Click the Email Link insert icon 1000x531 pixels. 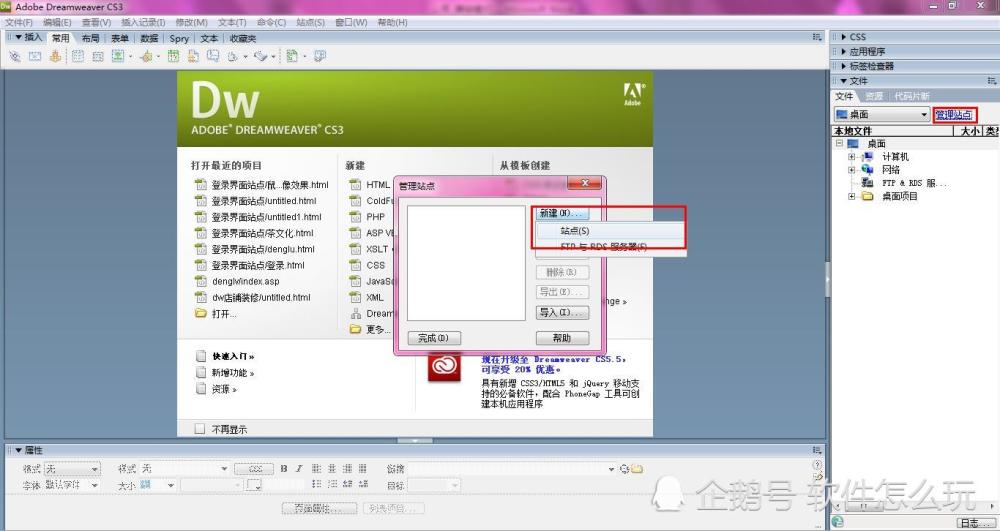pos(35,57)
